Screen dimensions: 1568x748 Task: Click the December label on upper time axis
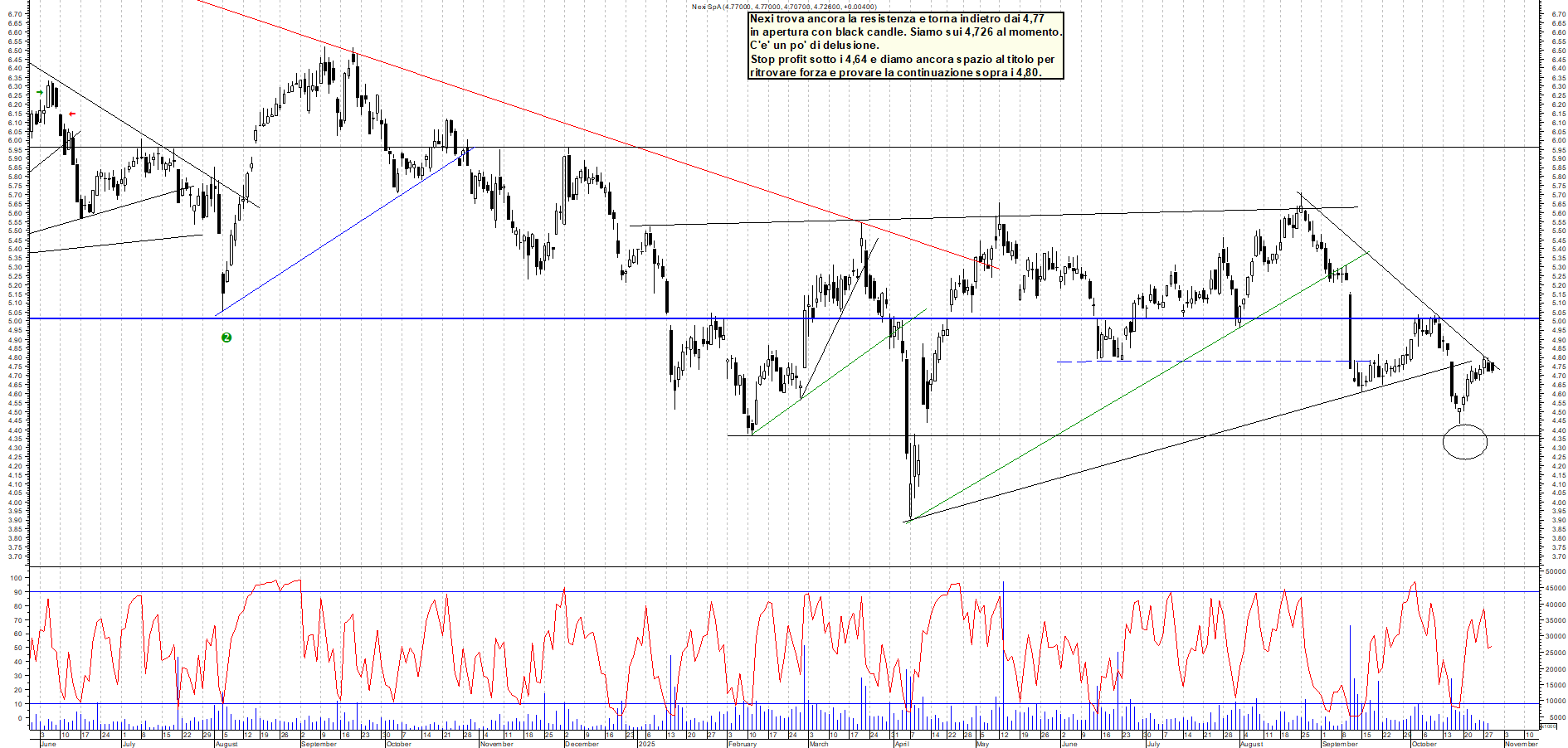(x=581, y=744)
